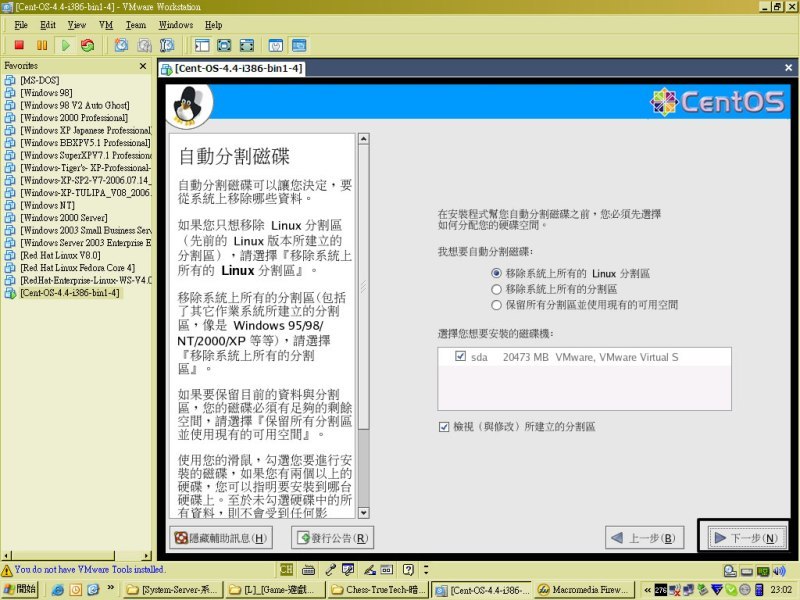Viewport: 800px width, 600px height.
Task: Click the 發行公告(R) button
Action: (x=333, y=538)
